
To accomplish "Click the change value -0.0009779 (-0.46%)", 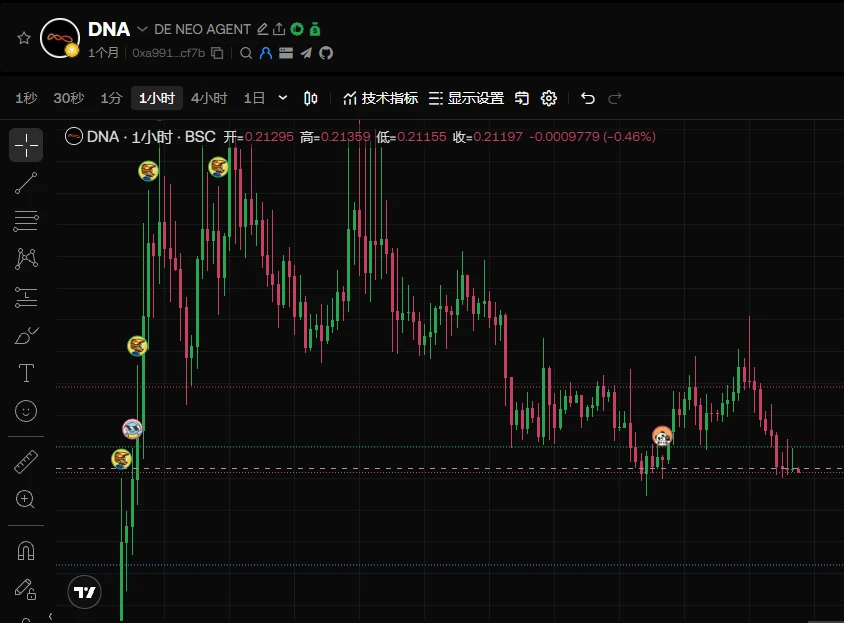I will 592,137.
